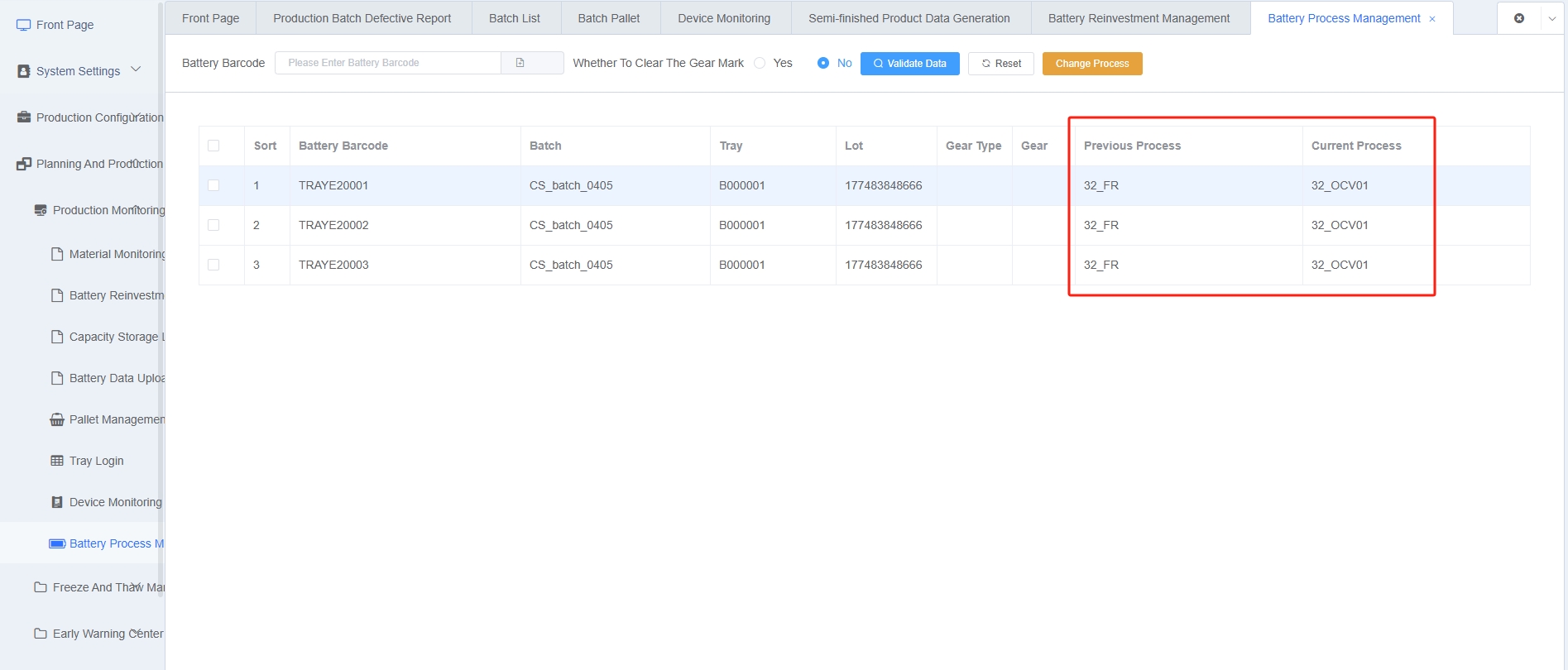Click the orange Change Process button

tap(1092, 64)
